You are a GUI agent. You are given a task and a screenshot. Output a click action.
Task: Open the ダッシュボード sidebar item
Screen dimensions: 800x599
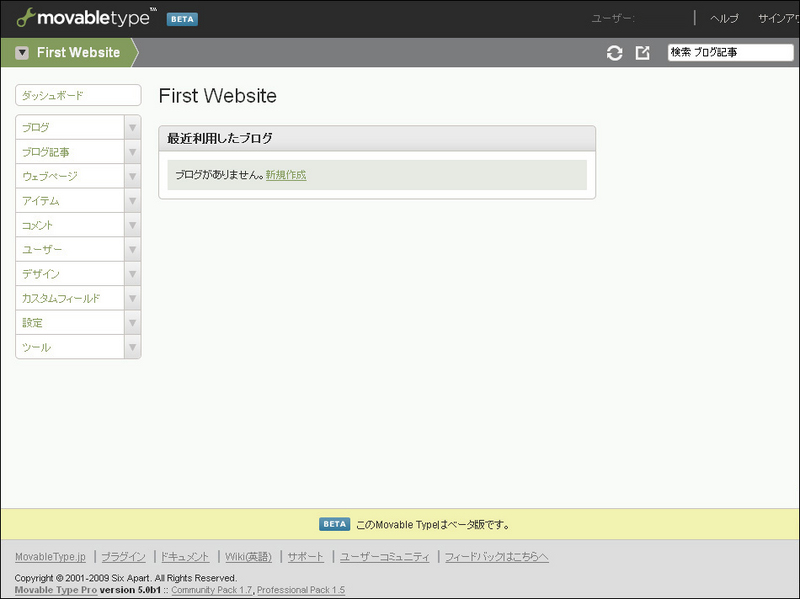(x=78, y=95)
